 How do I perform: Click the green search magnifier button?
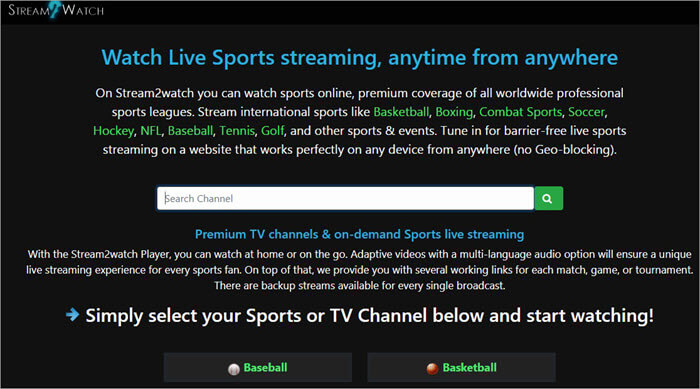pyautogui.click(x=548, y=198)
